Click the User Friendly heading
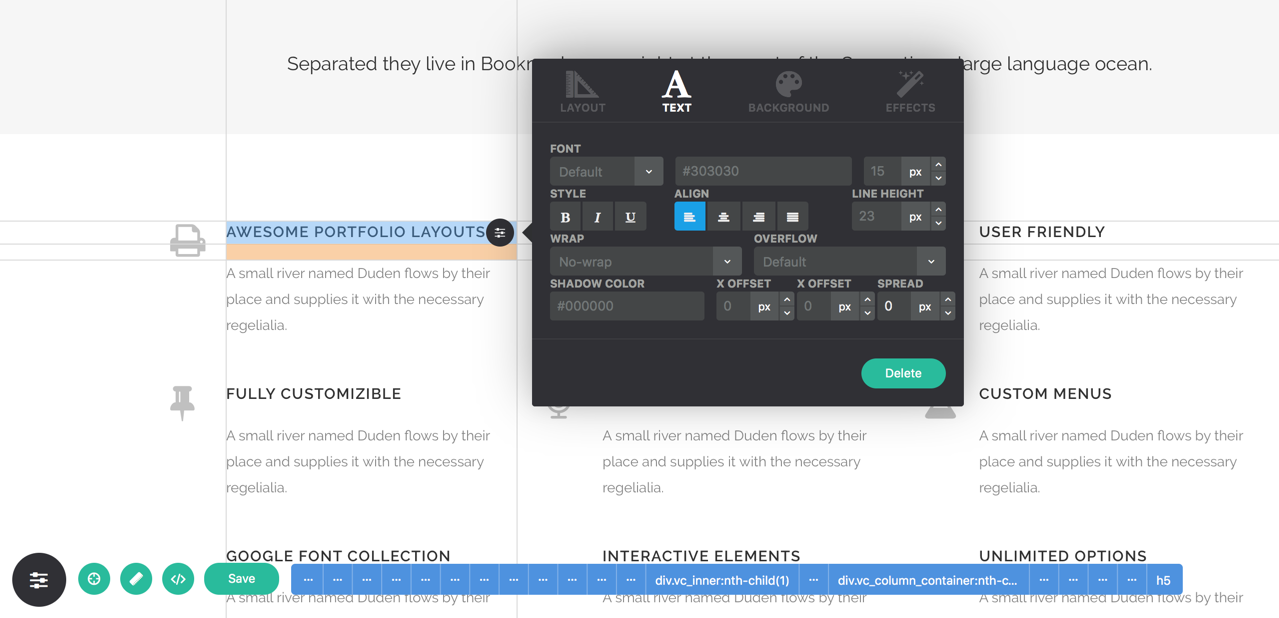The width and height of the screenshot is (1279, 618). 1042,232
